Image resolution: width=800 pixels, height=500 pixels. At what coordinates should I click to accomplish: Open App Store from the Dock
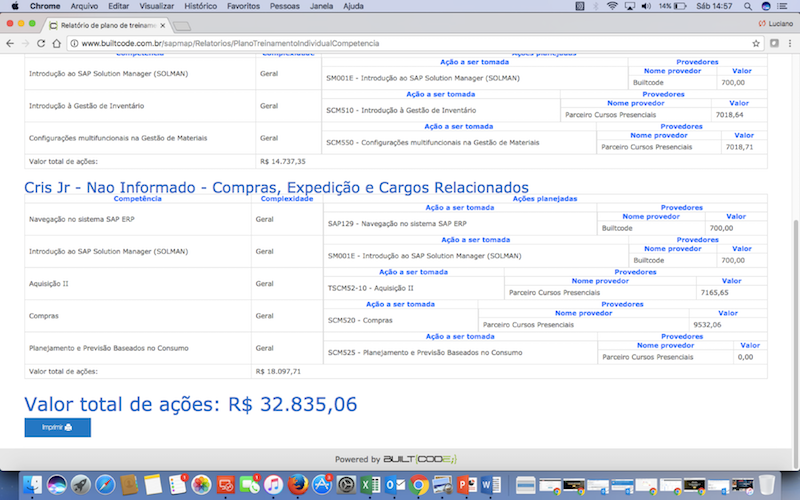coord(322,484)
